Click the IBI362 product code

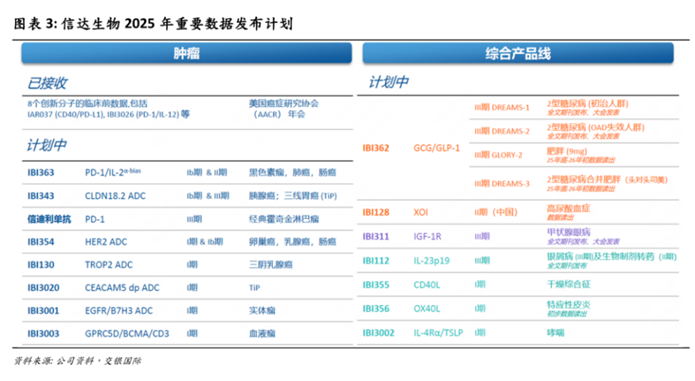[376, 148]
